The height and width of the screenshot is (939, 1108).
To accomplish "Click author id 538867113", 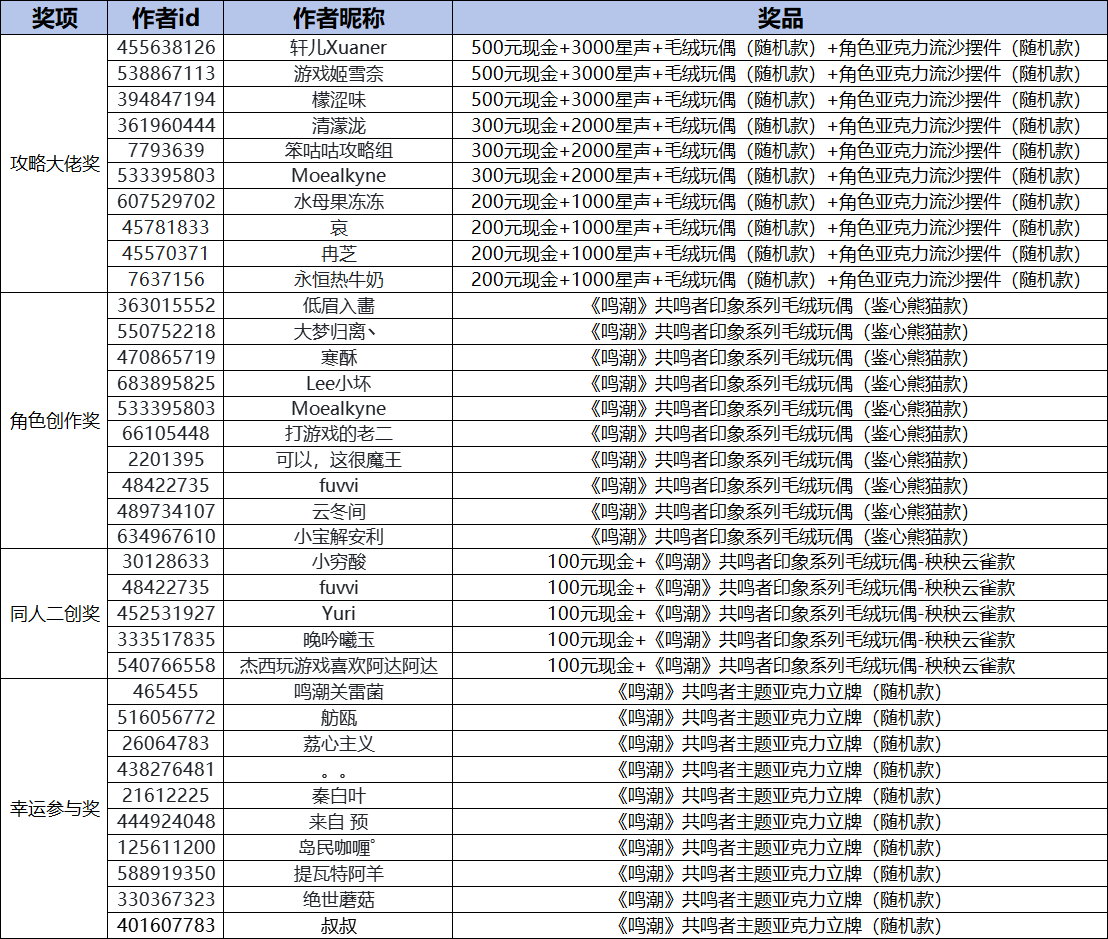I will pyautogui.click(x=166, y=73).
